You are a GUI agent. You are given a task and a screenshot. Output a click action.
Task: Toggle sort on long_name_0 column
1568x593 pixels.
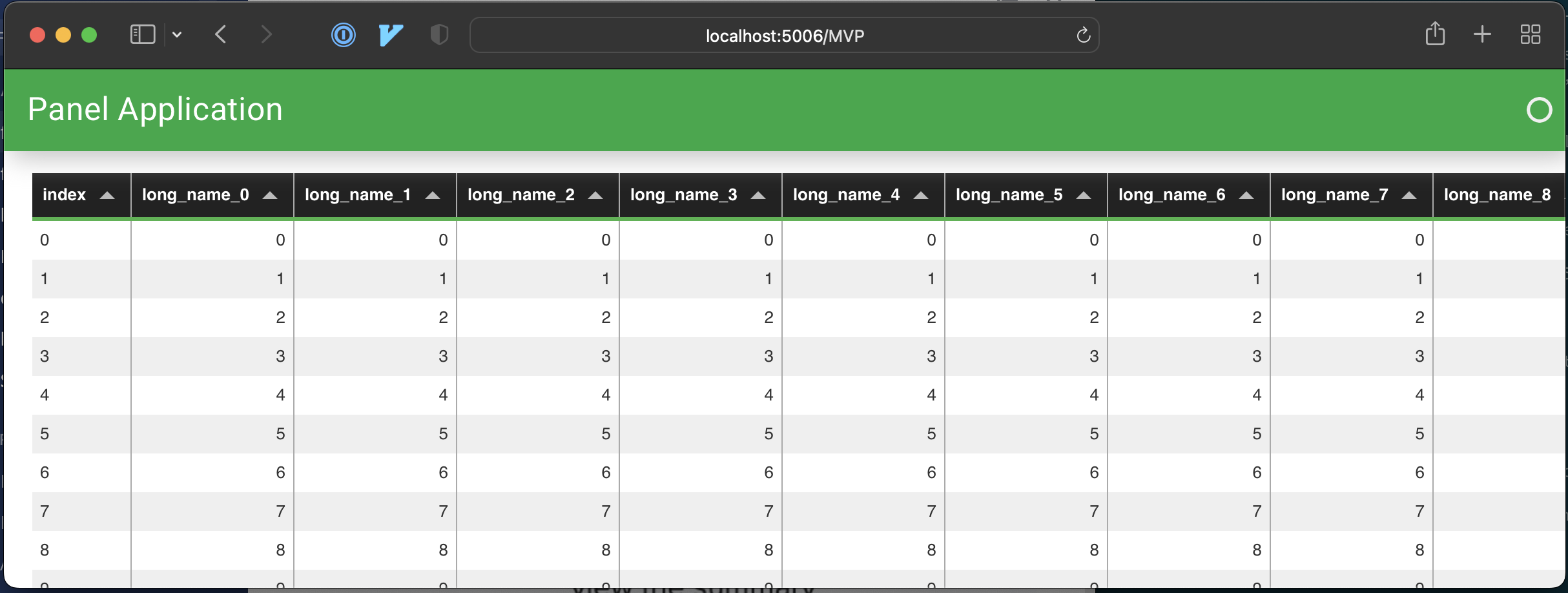(x=270, y=195)
